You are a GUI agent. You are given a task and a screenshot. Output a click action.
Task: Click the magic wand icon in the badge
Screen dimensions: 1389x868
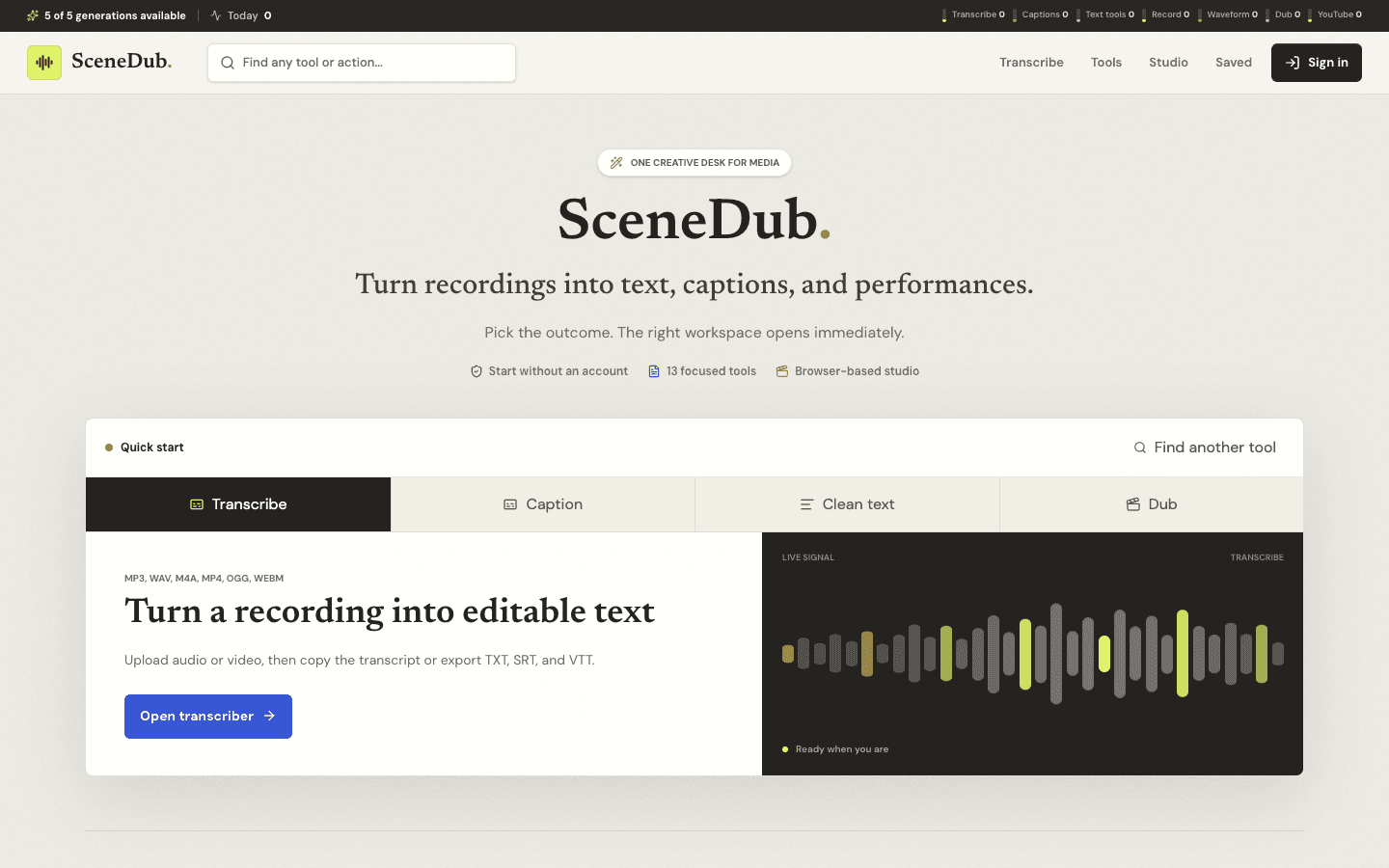[x=616, y=163]
